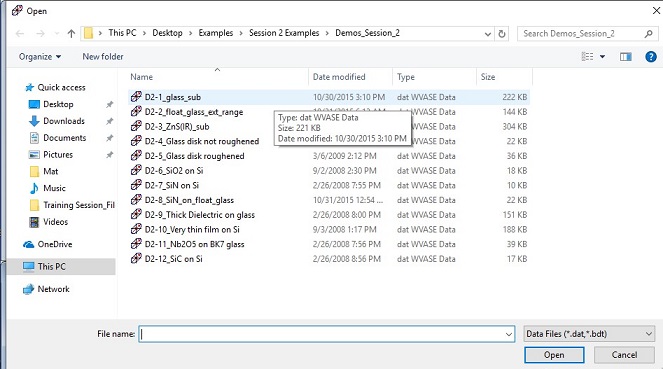663x369 pixels.
Task: Click the back navigation arrow
Action: click(x=20, y=33)
